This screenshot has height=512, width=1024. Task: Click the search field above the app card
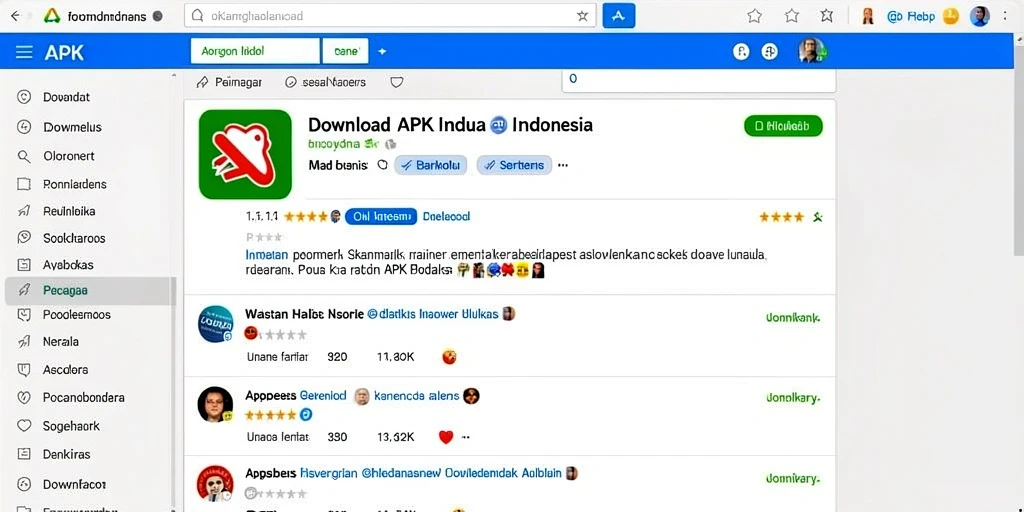[699, 80]
